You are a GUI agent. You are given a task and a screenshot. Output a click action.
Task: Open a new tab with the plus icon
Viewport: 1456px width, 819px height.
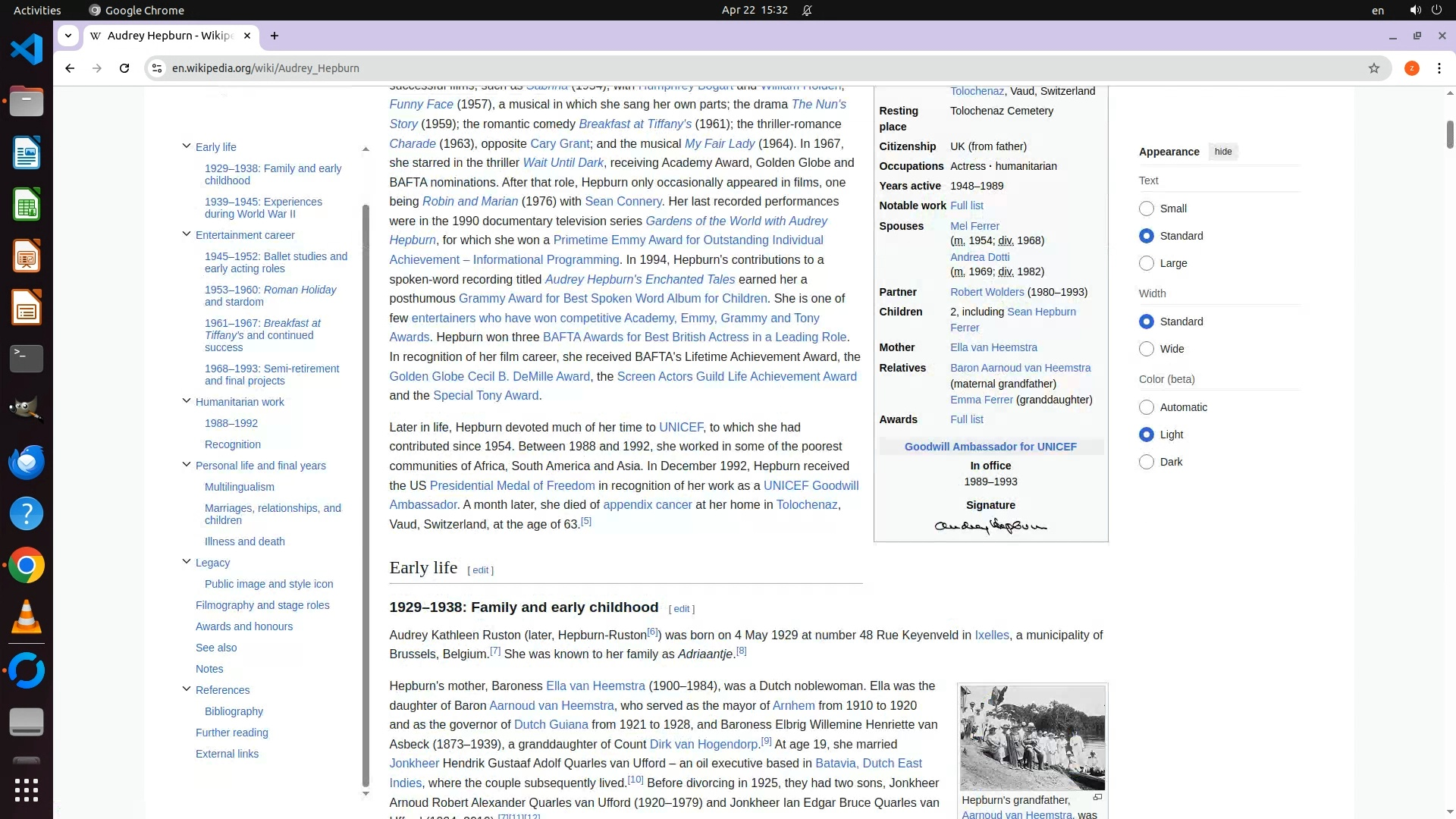coord(275,36)
